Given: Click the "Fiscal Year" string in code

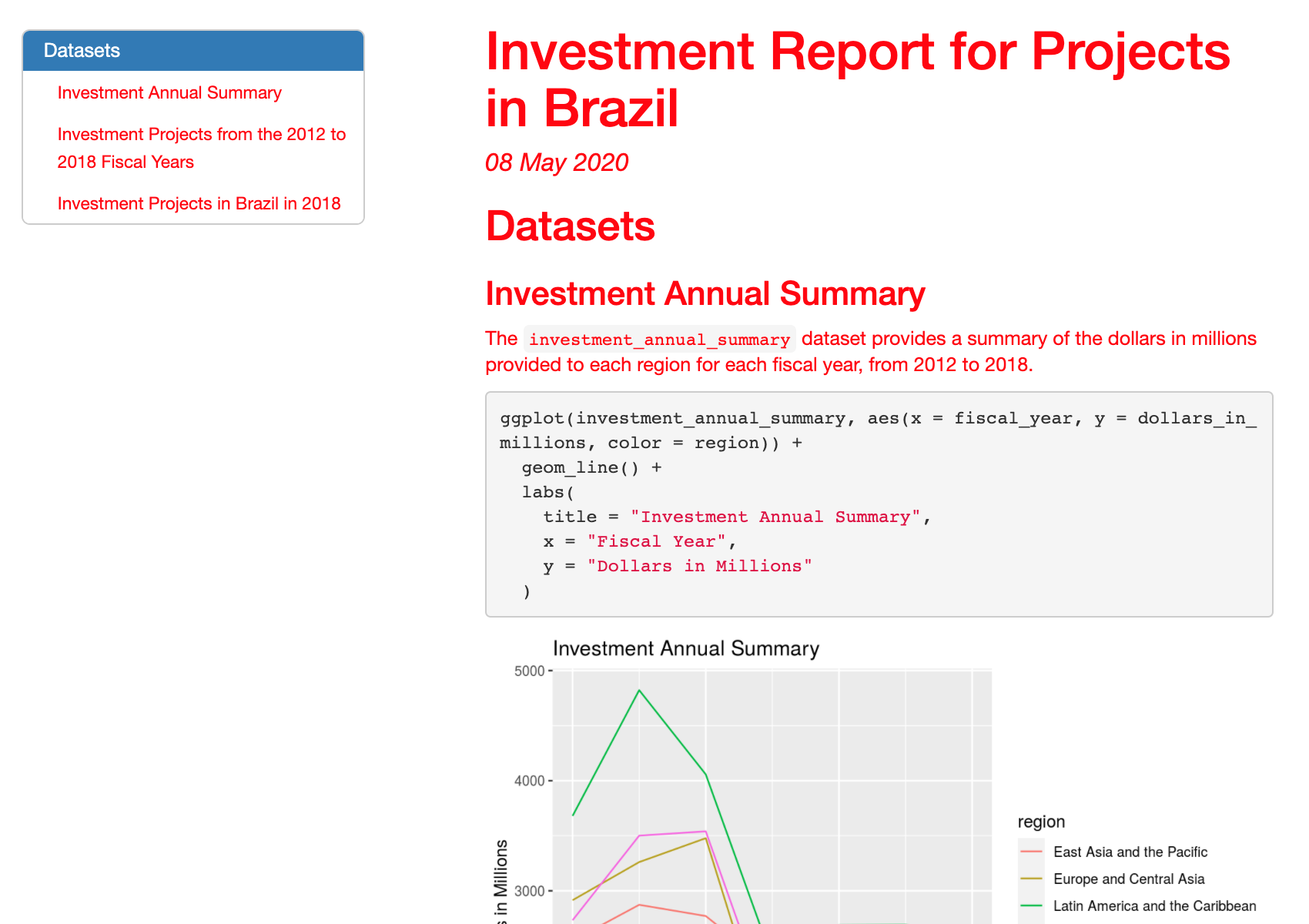Looking at the screenshot, I should 656,541.
